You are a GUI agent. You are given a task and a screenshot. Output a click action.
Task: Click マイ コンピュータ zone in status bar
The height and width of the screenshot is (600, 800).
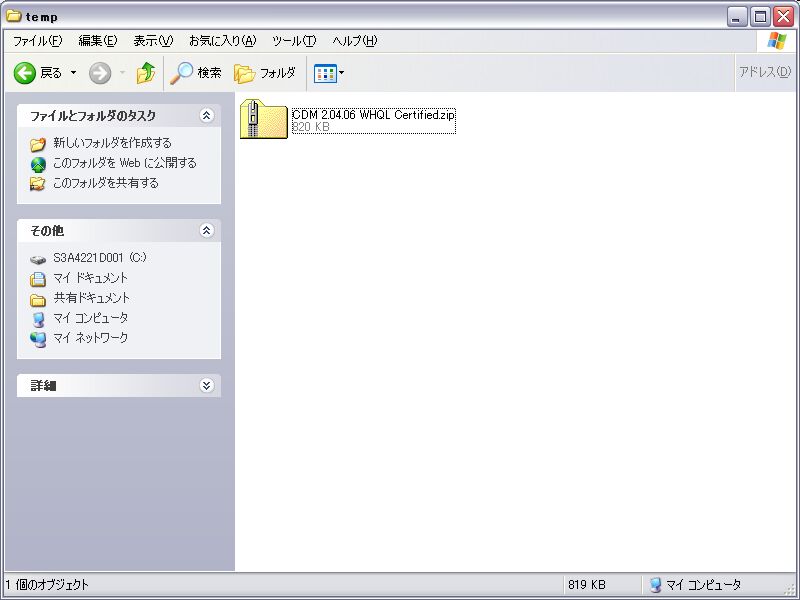695,584
